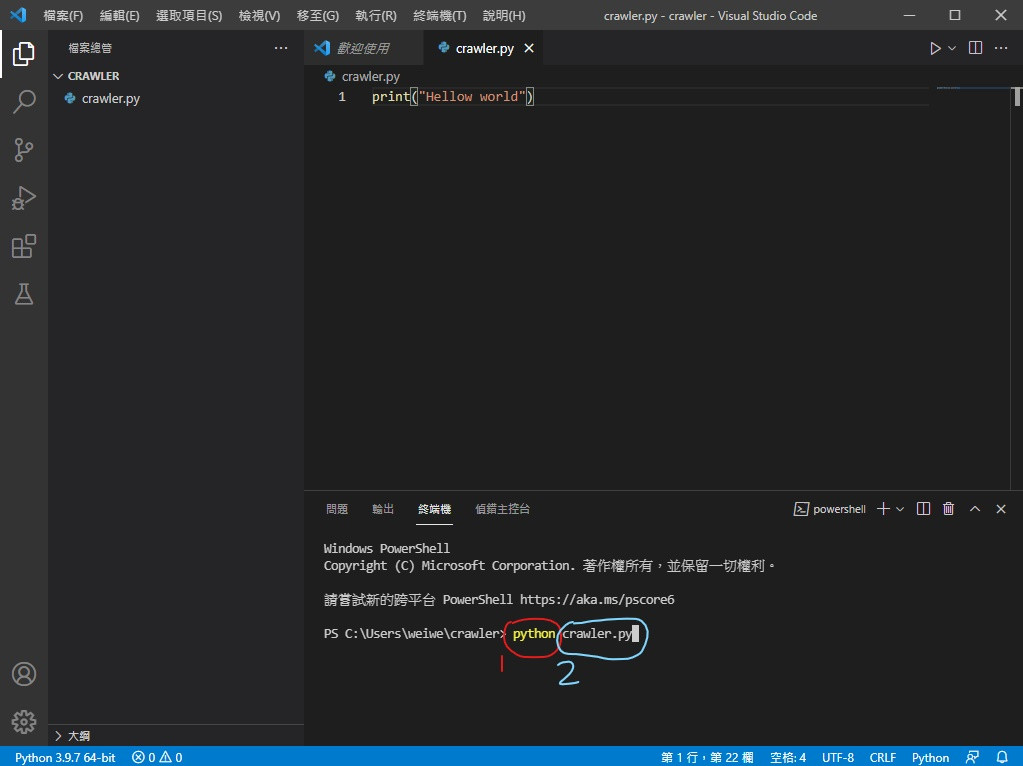1023x766 pixels.
Task: Open the Search view icon
Action: [x=23, y=102]
